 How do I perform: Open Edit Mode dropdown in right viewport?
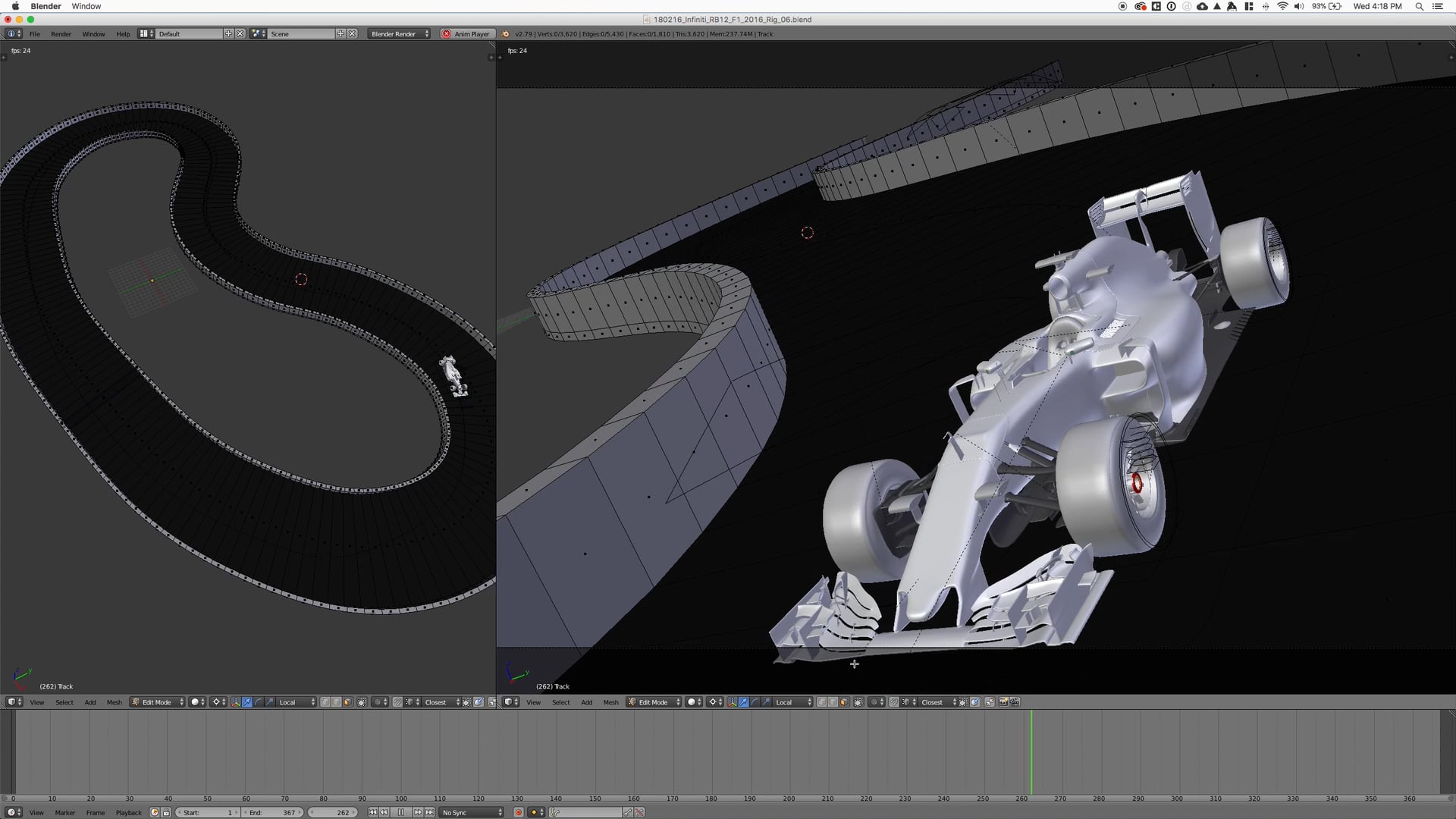point(654,702)
